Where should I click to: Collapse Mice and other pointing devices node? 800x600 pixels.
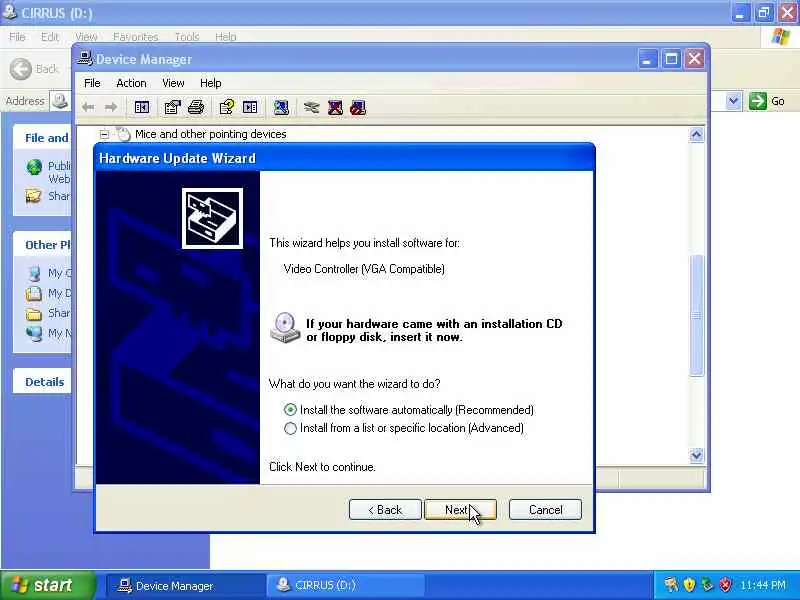tap(104, 135)
